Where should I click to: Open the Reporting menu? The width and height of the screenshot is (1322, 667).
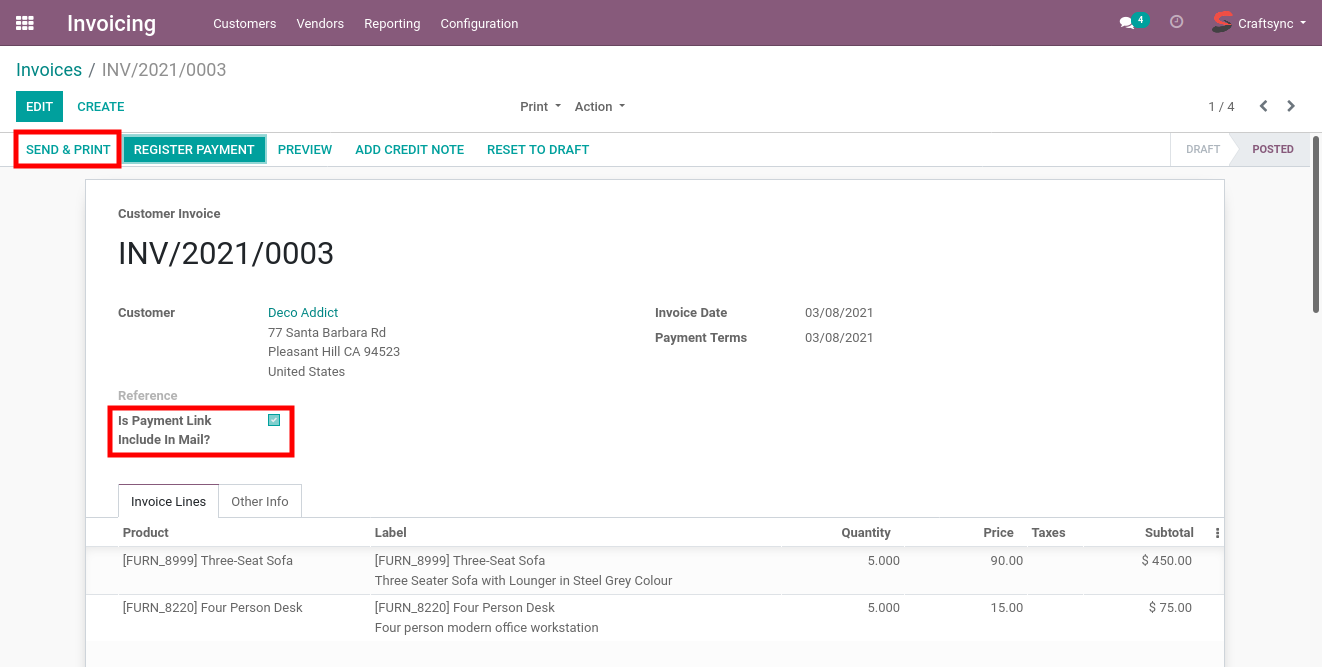[392, 24]
